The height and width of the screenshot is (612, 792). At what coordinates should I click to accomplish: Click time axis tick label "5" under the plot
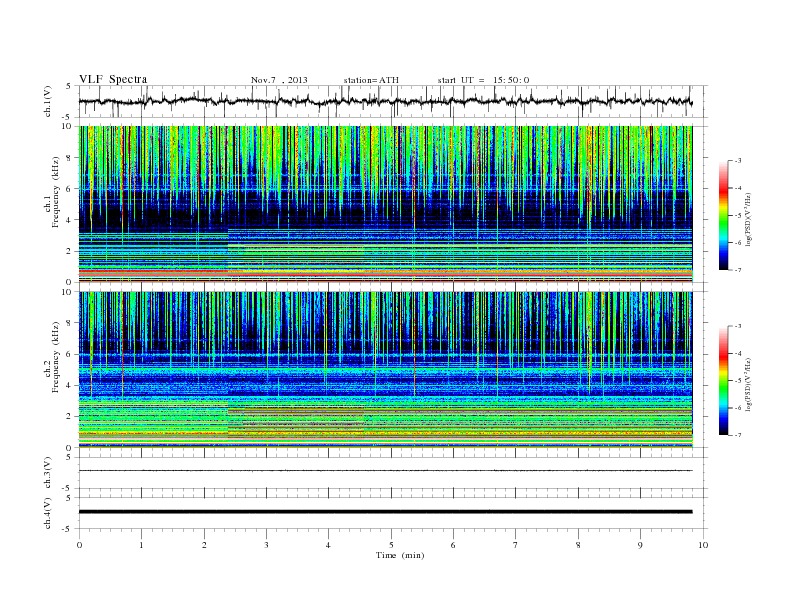point(391,545)
